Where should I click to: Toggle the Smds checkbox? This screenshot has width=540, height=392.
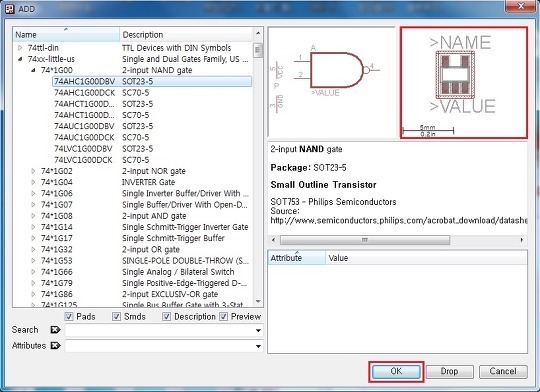(x=116, y=316)
